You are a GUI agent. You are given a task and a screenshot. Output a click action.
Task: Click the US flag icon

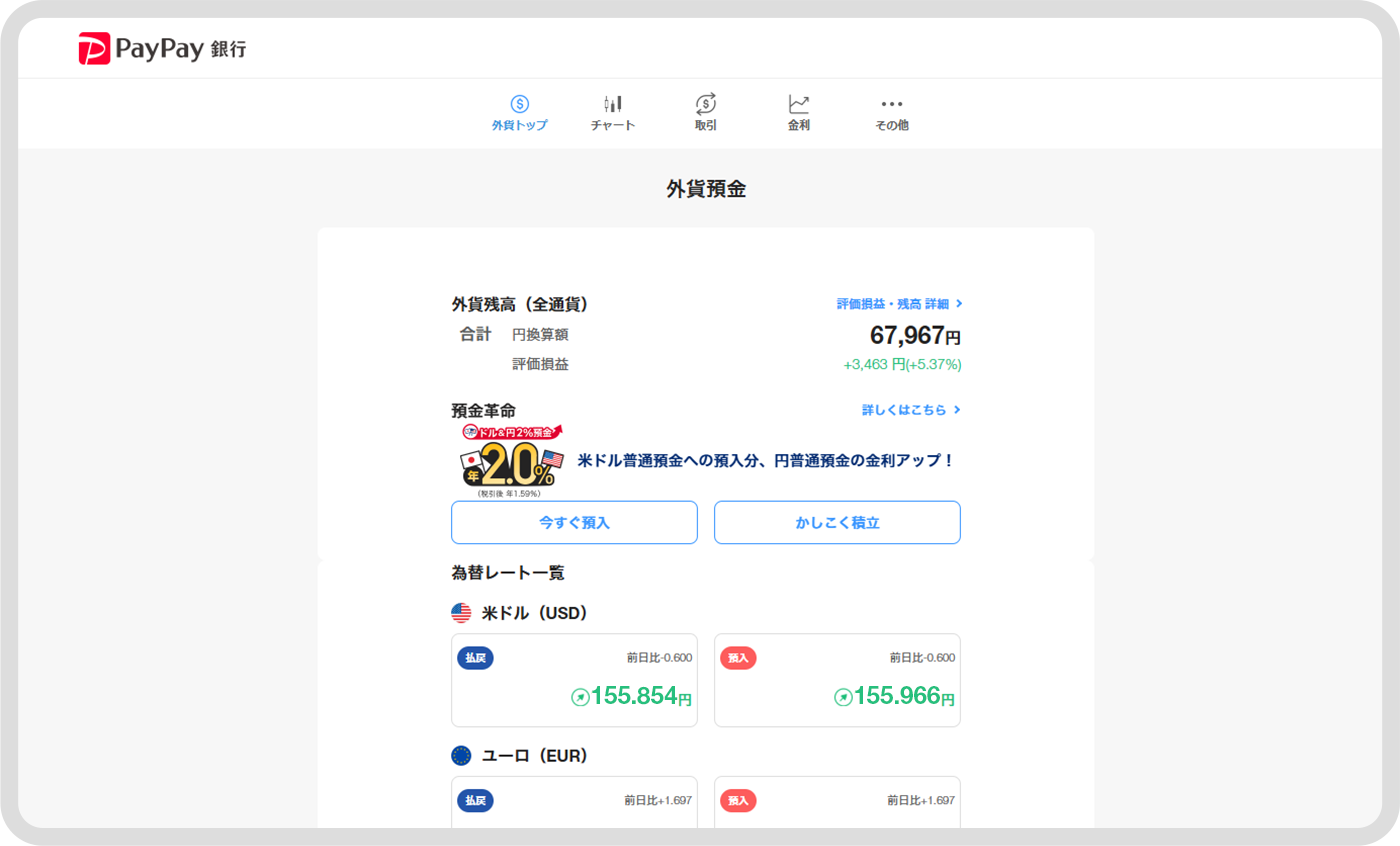pyautogui.click(x=461, y=613)
